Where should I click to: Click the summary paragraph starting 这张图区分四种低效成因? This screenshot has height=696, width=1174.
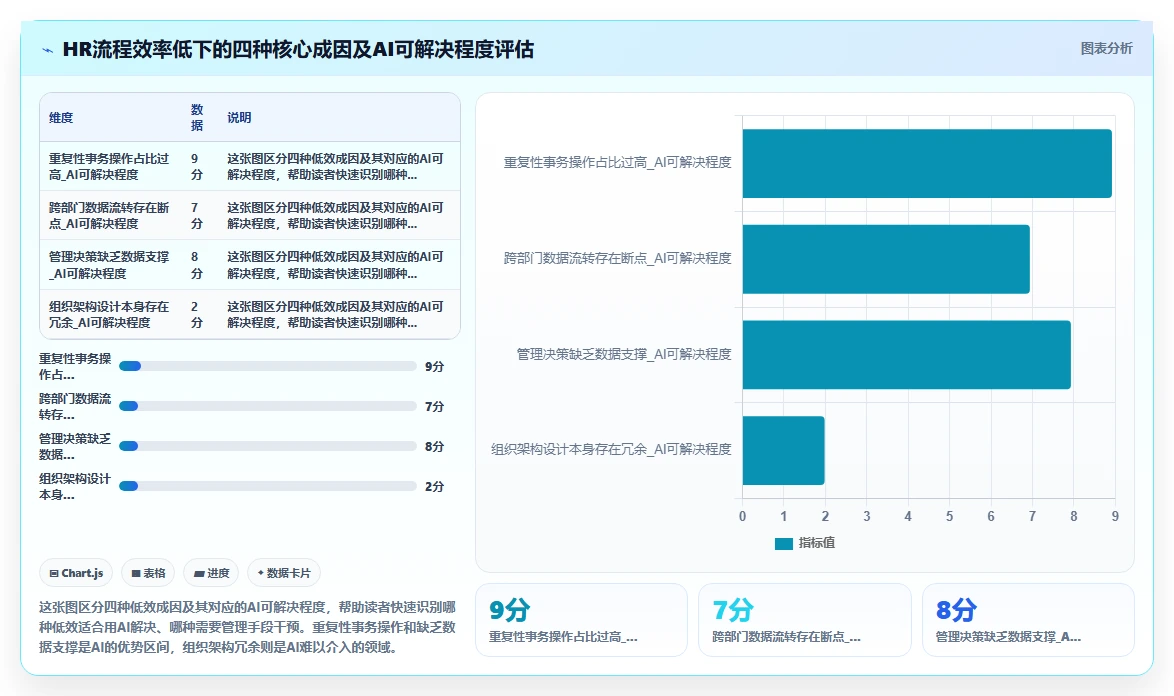click(247, 627)
